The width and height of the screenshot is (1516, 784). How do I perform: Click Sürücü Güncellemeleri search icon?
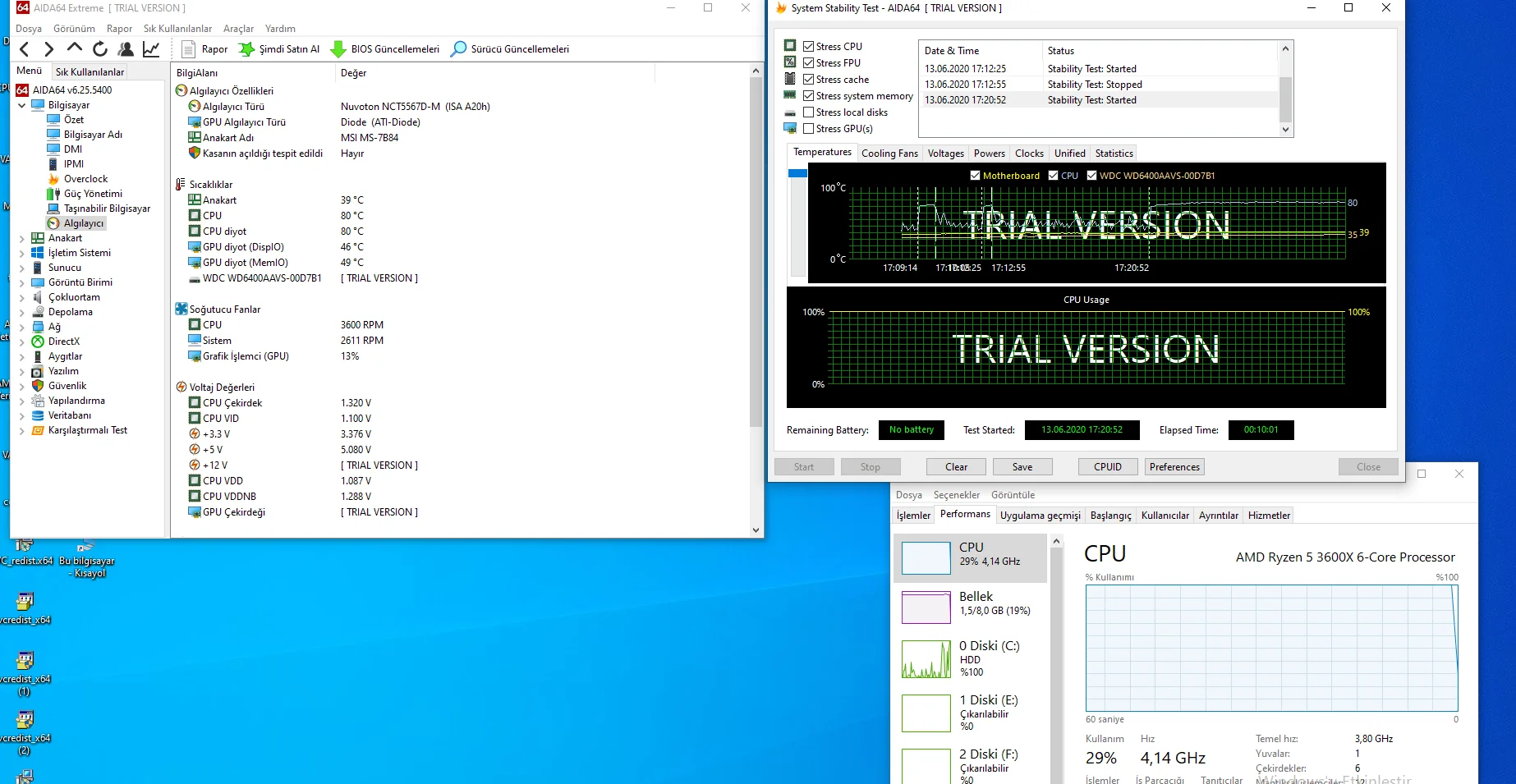pyautogui.click(x=459, y=49)
